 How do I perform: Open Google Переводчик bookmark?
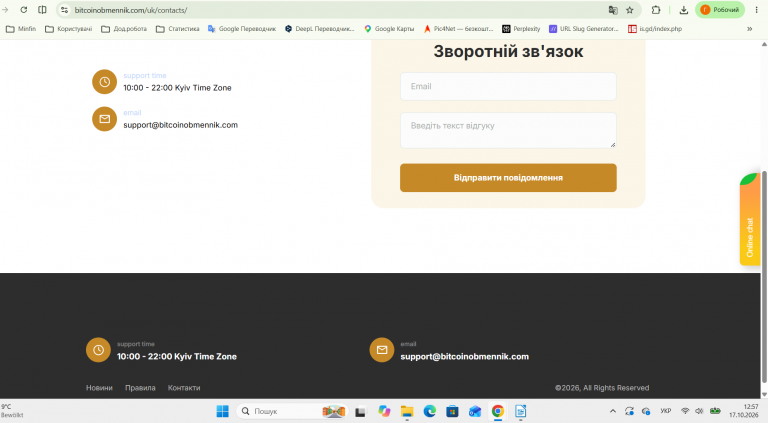coord(242,29)
